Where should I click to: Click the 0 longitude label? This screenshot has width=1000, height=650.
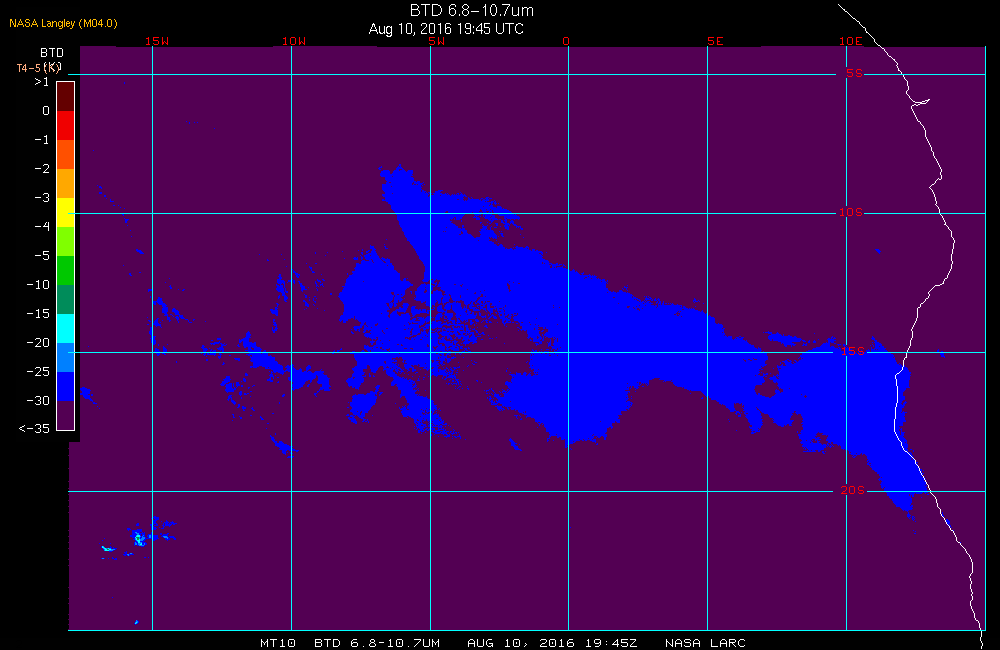tap(566, 41)
